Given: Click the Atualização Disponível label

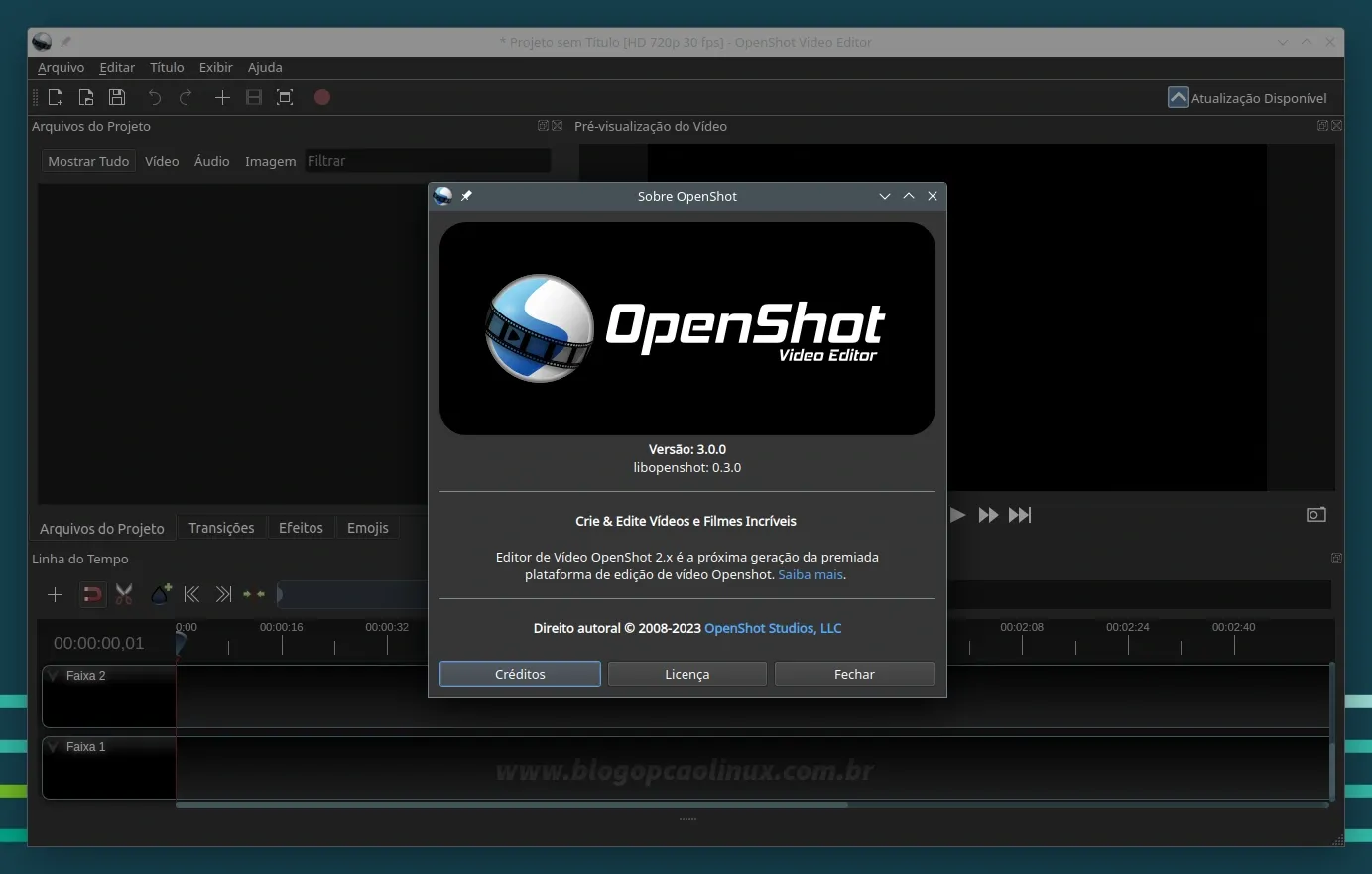Looking at the screenshot, I should (1259, 98).
